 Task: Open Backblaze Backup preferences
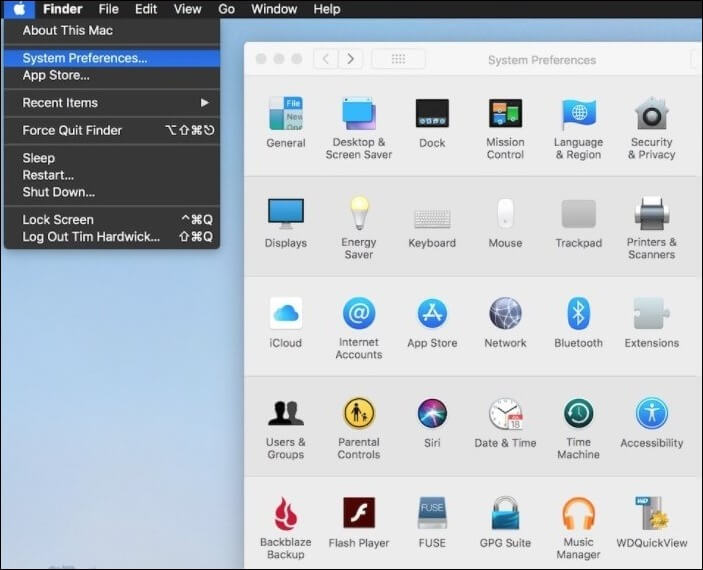[286, 528]
